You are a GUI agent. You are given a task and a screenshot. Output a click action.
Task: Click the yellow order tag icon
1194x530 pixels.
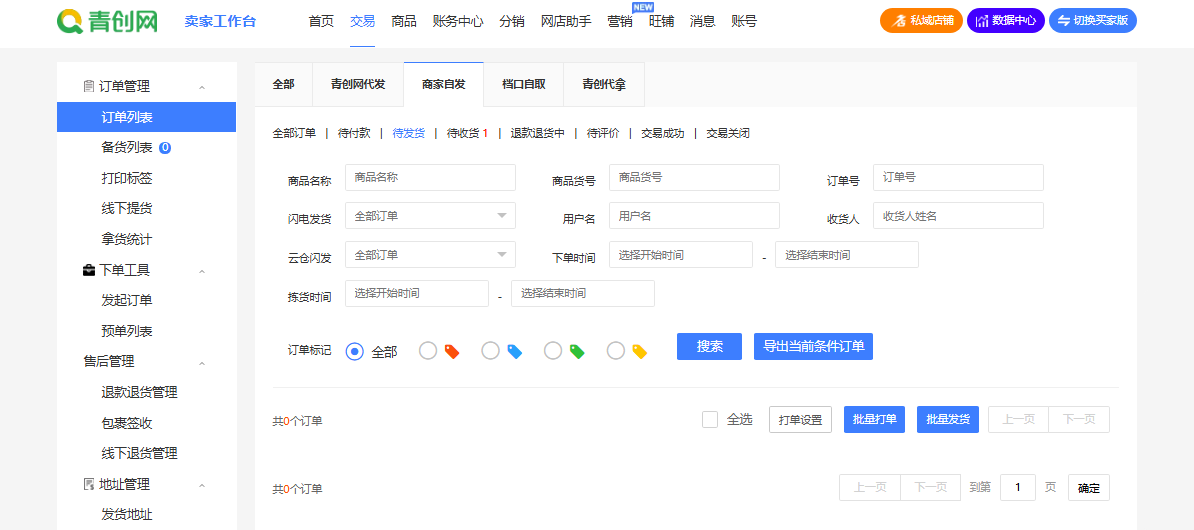tap(640, 351)
